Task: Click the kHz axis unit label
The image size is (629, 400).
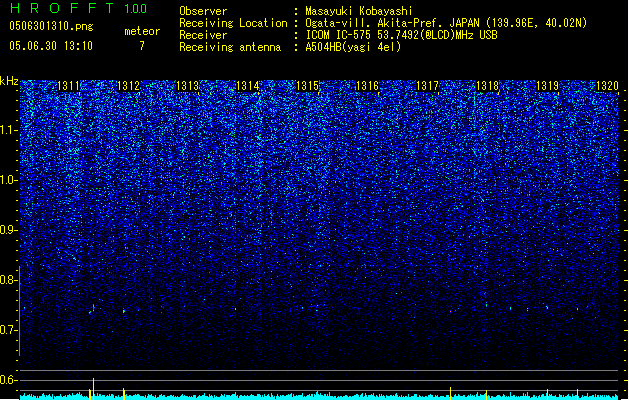Action: (x=9, y=81)
